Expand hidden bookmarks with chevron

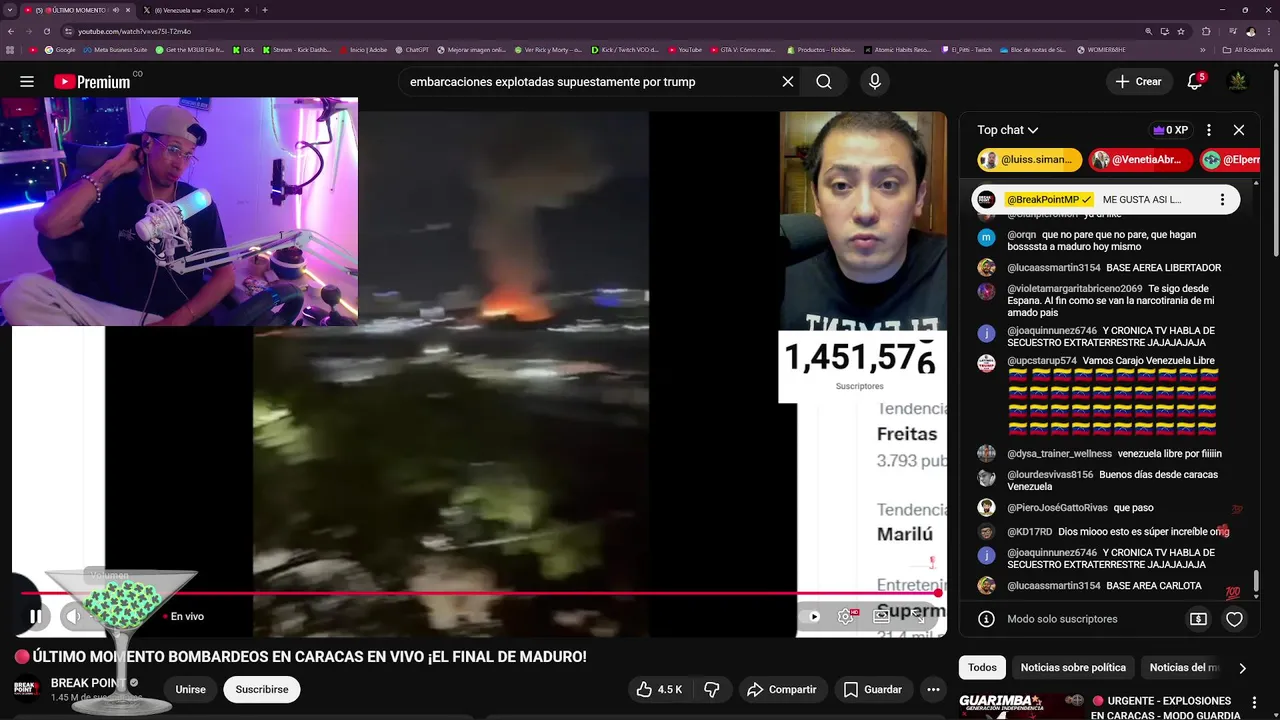point(1203,49)
